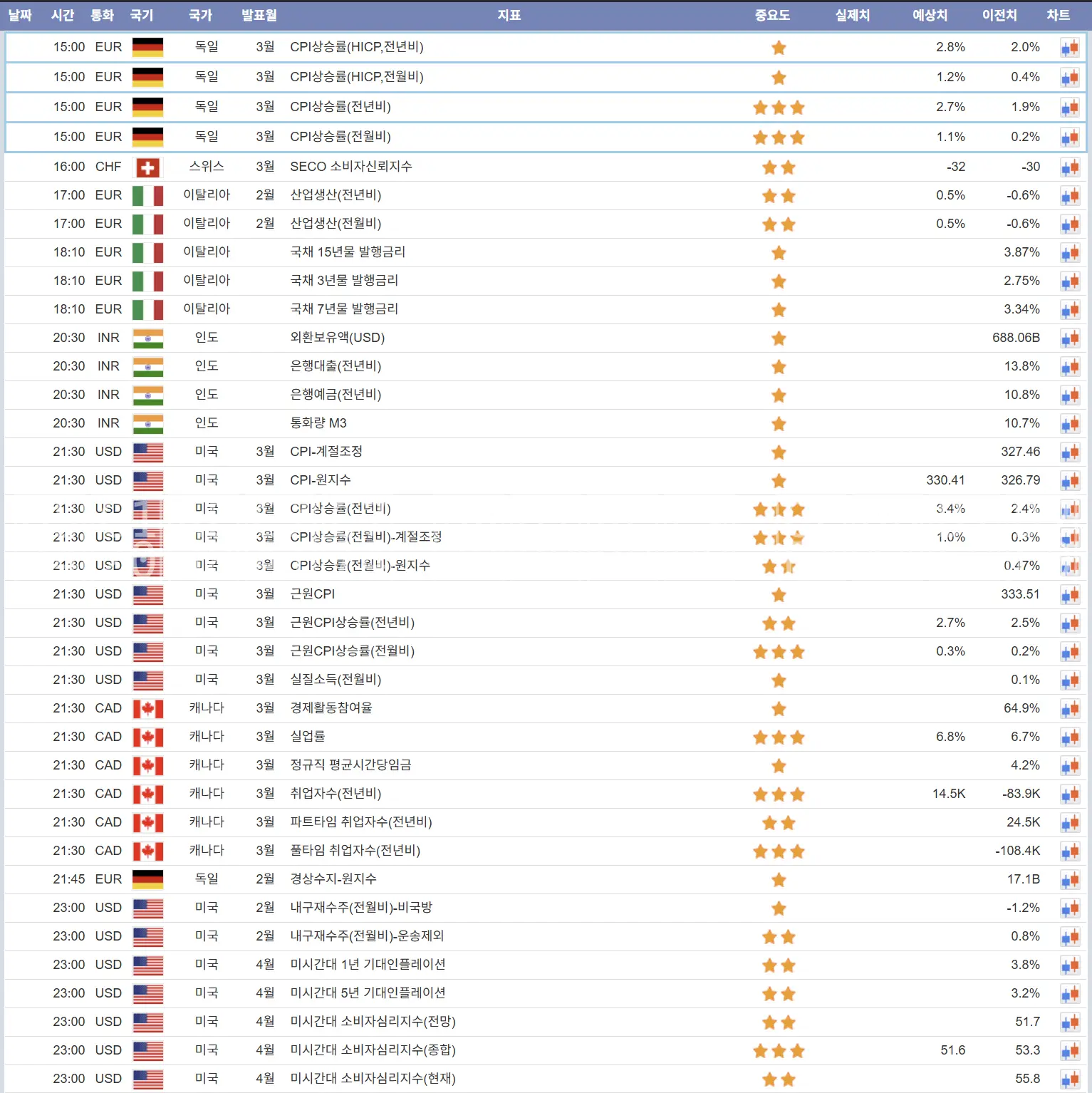Click chart icon for 국채 15년물 발행금리

(x=1069, y=253)
